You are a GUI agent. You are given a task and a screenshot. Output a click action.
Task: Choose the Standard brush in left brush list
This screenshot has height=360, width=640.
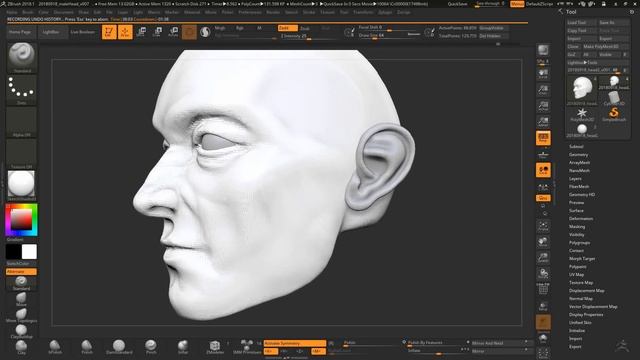[21, 282]
